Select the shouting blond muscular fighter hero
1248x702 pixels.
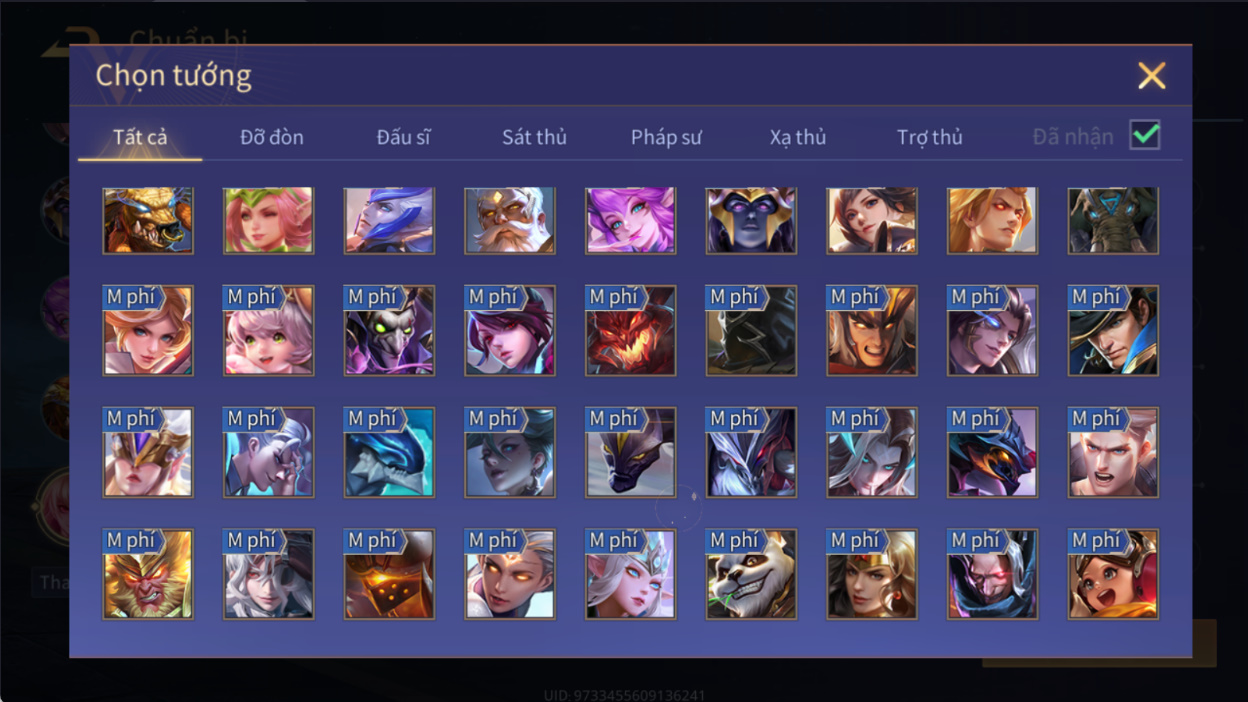(x=1113, y=452)
